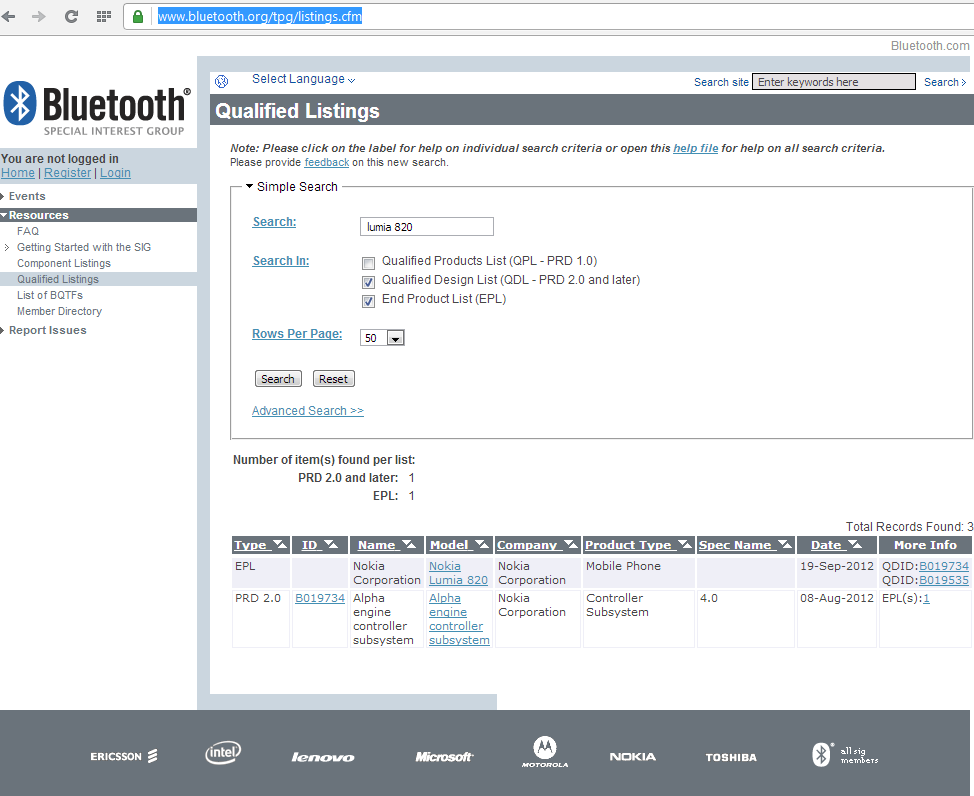Collapse the Resources sidebar section
This screenshot has height=796, width=974.
(x=4, y=215)
